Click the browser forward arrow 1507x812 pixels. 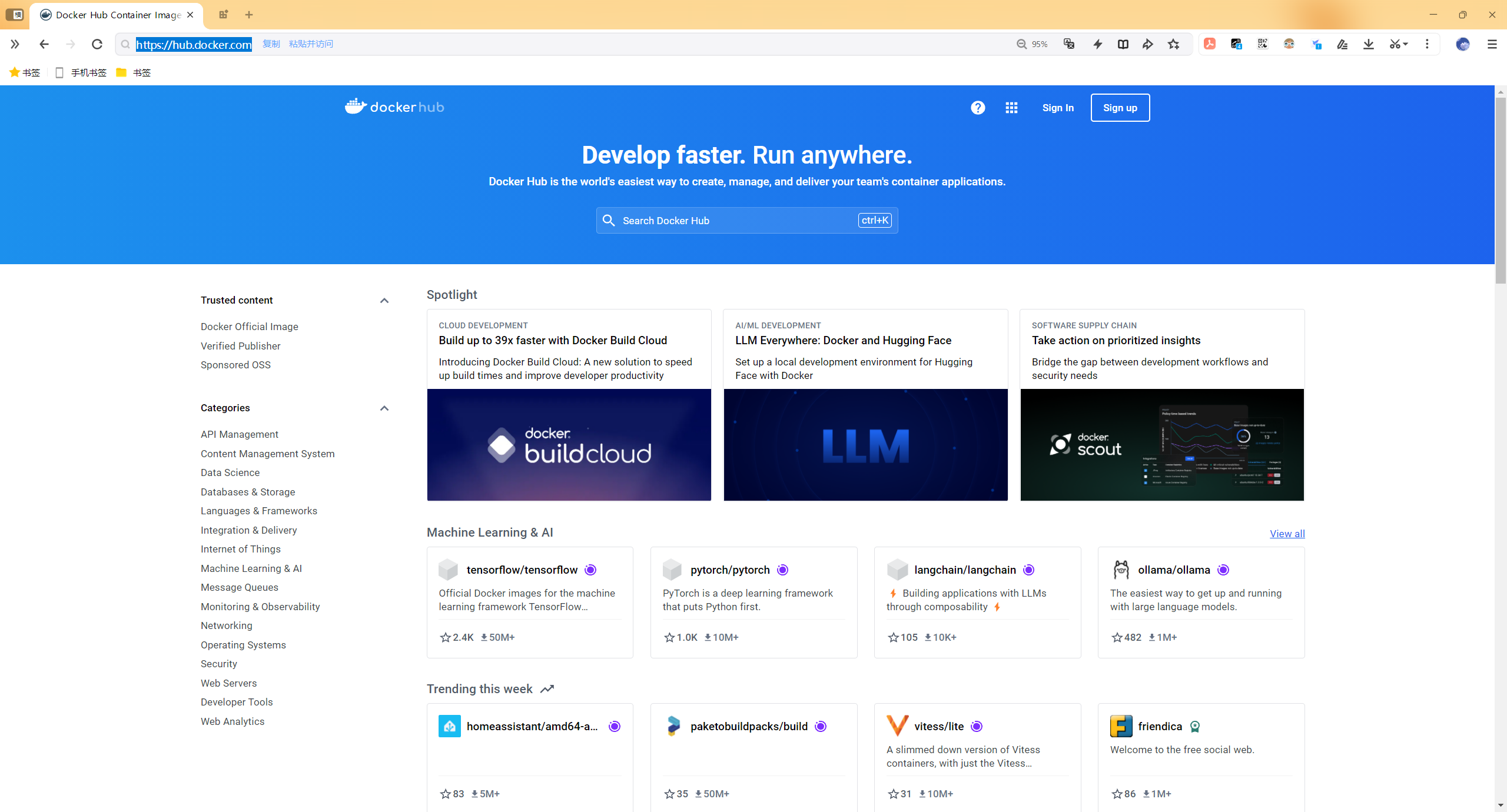[71, 44]
